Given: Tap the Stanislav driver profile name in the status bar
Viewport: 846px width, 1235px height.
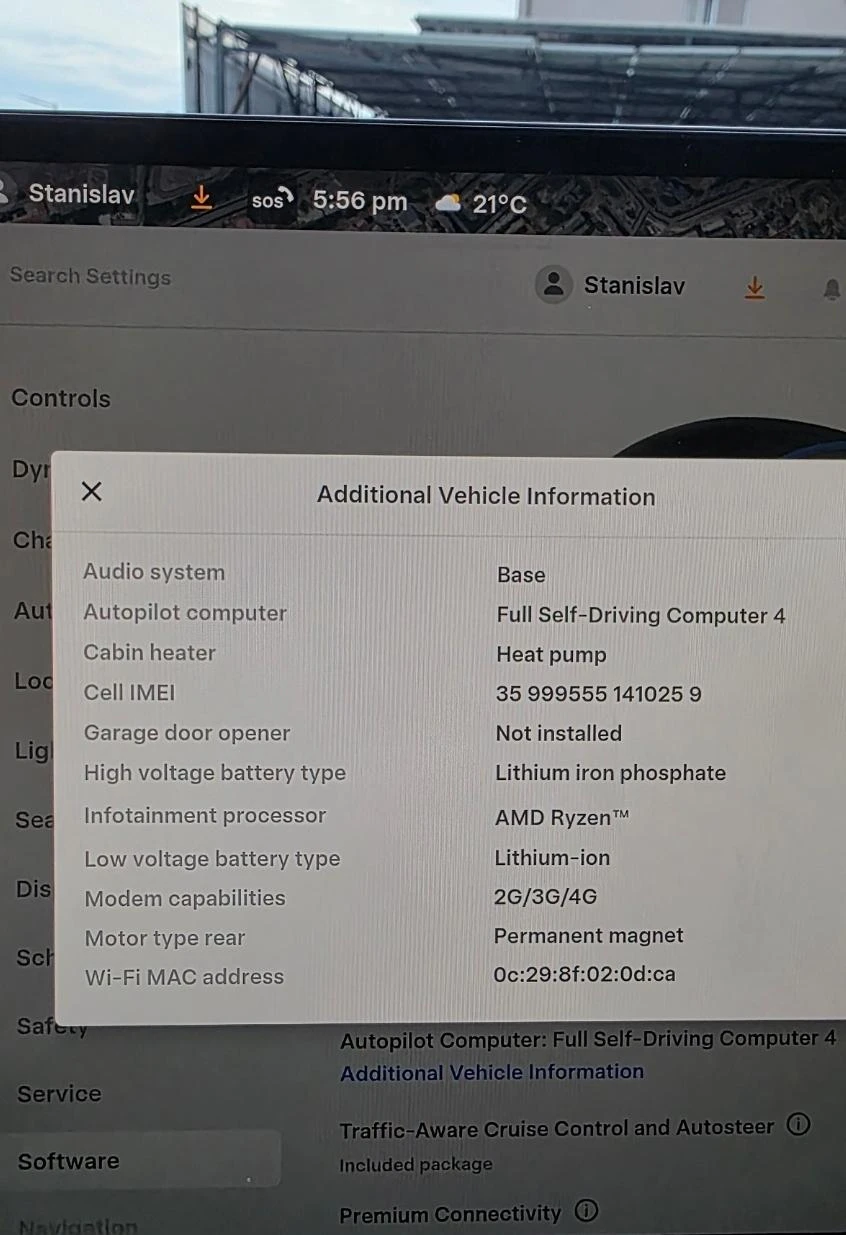Looking at the screenshot, I should (81, 193).
